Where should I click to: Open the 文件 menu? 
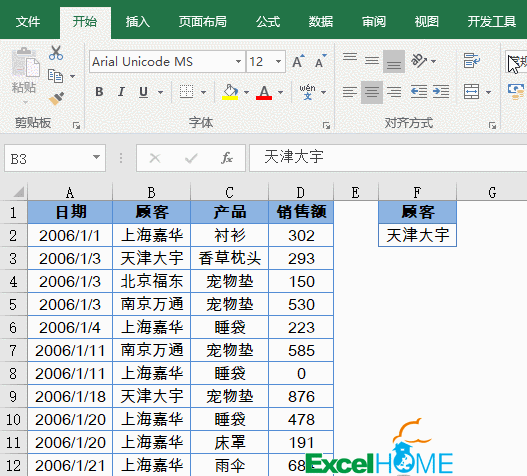tap(28, 22)
